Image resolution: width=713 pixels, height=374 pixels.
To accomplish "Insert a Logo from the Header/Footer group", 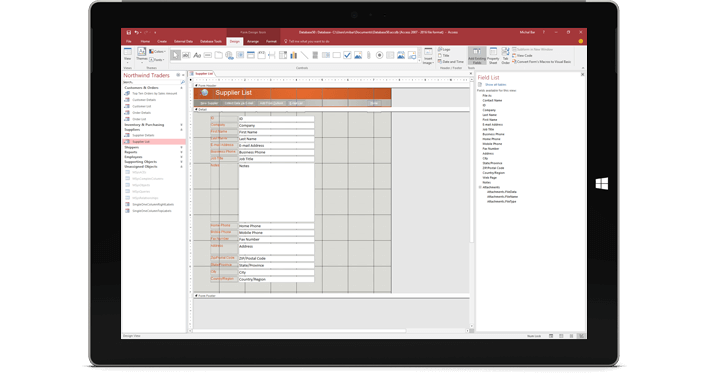I will [x=444, y=49].
